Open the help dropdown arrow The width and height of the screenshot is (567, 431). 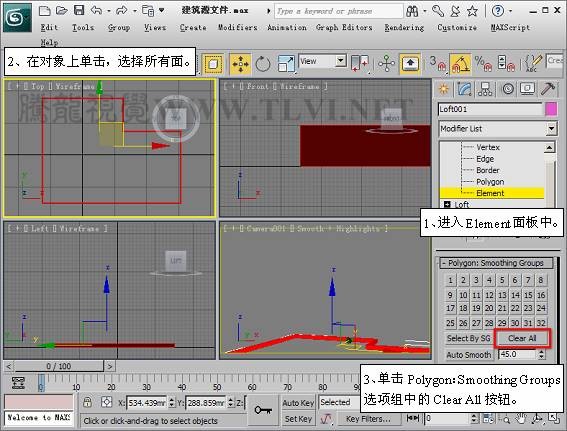510,11
